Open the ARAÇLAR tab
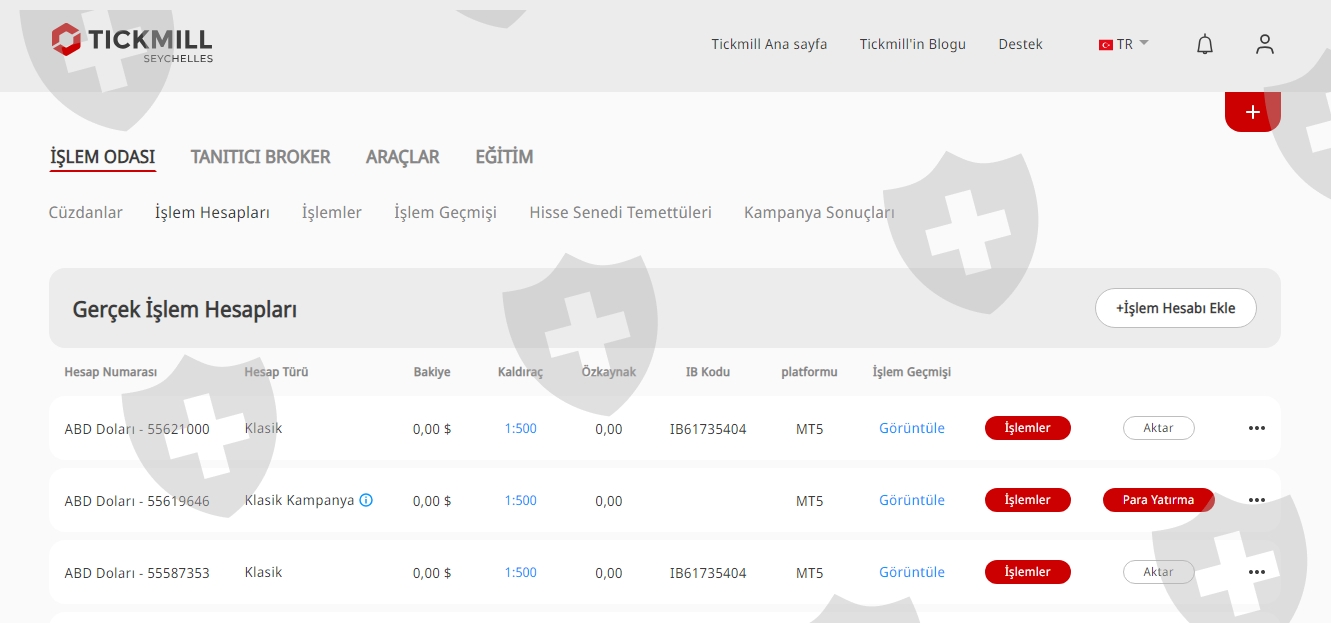 click(402, 157)
